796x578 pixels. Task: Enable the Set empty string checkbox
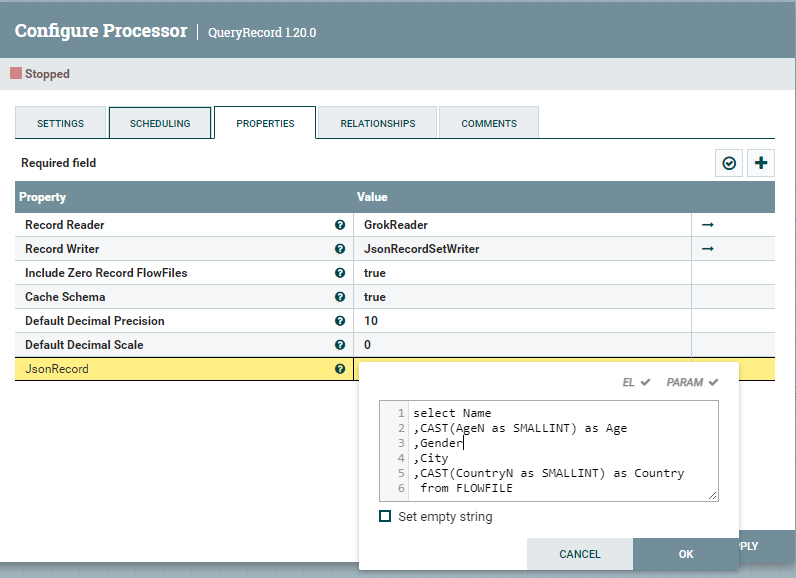[385, 517]
